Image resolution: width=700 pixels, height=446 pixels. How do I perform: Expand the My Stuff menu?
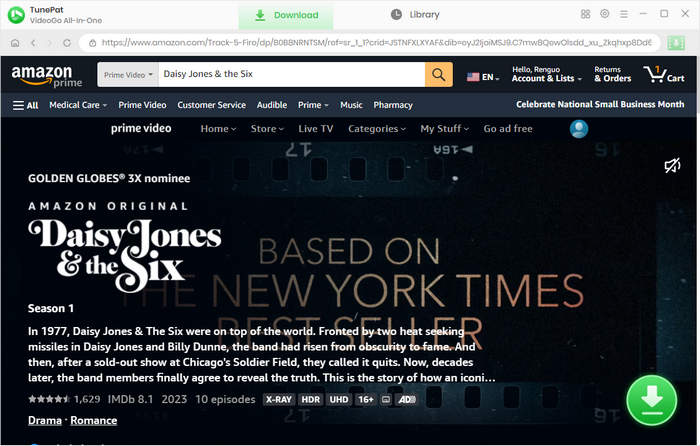coord(444,129)
